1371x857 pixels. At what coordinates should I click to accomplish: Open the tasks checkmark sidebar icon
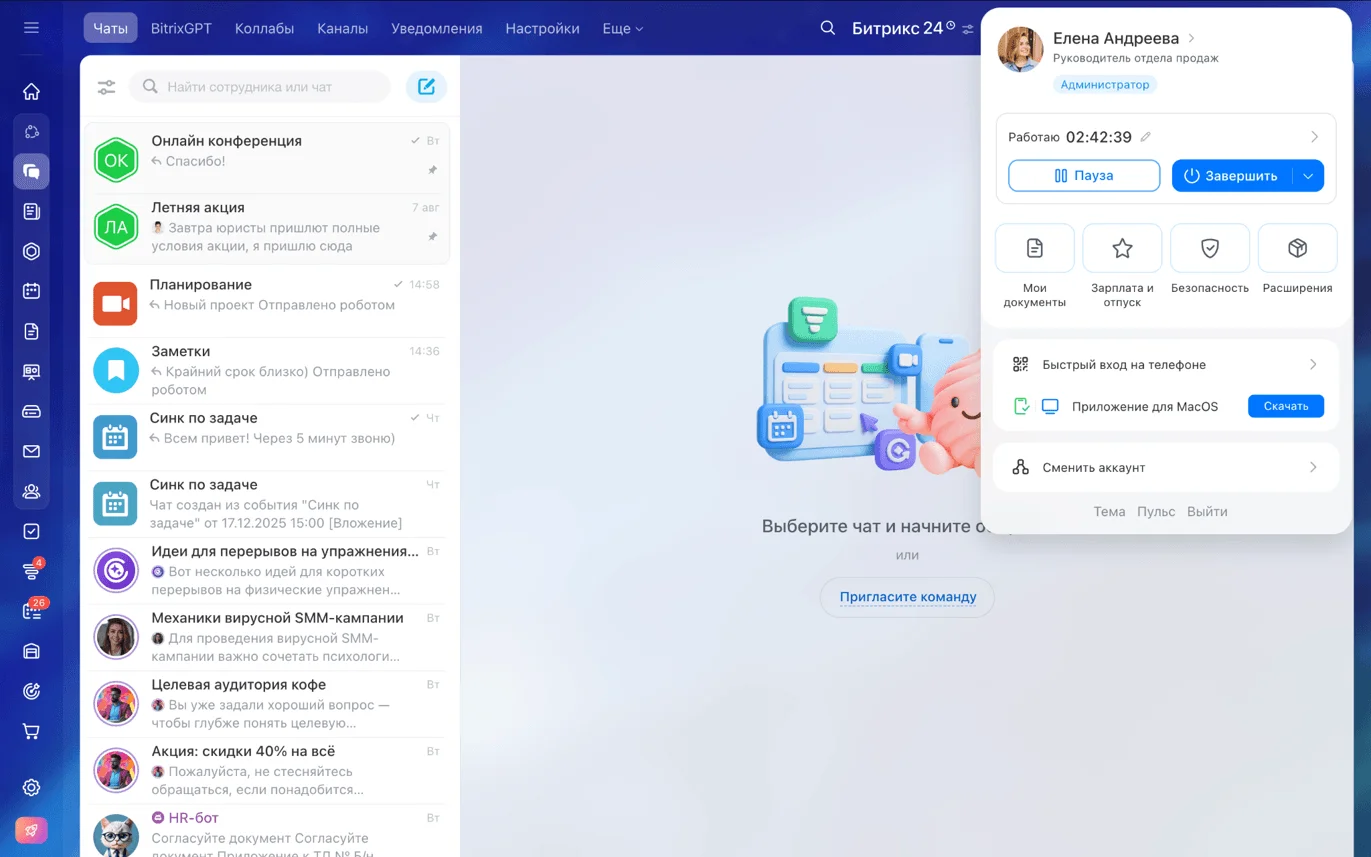(31, 532)
